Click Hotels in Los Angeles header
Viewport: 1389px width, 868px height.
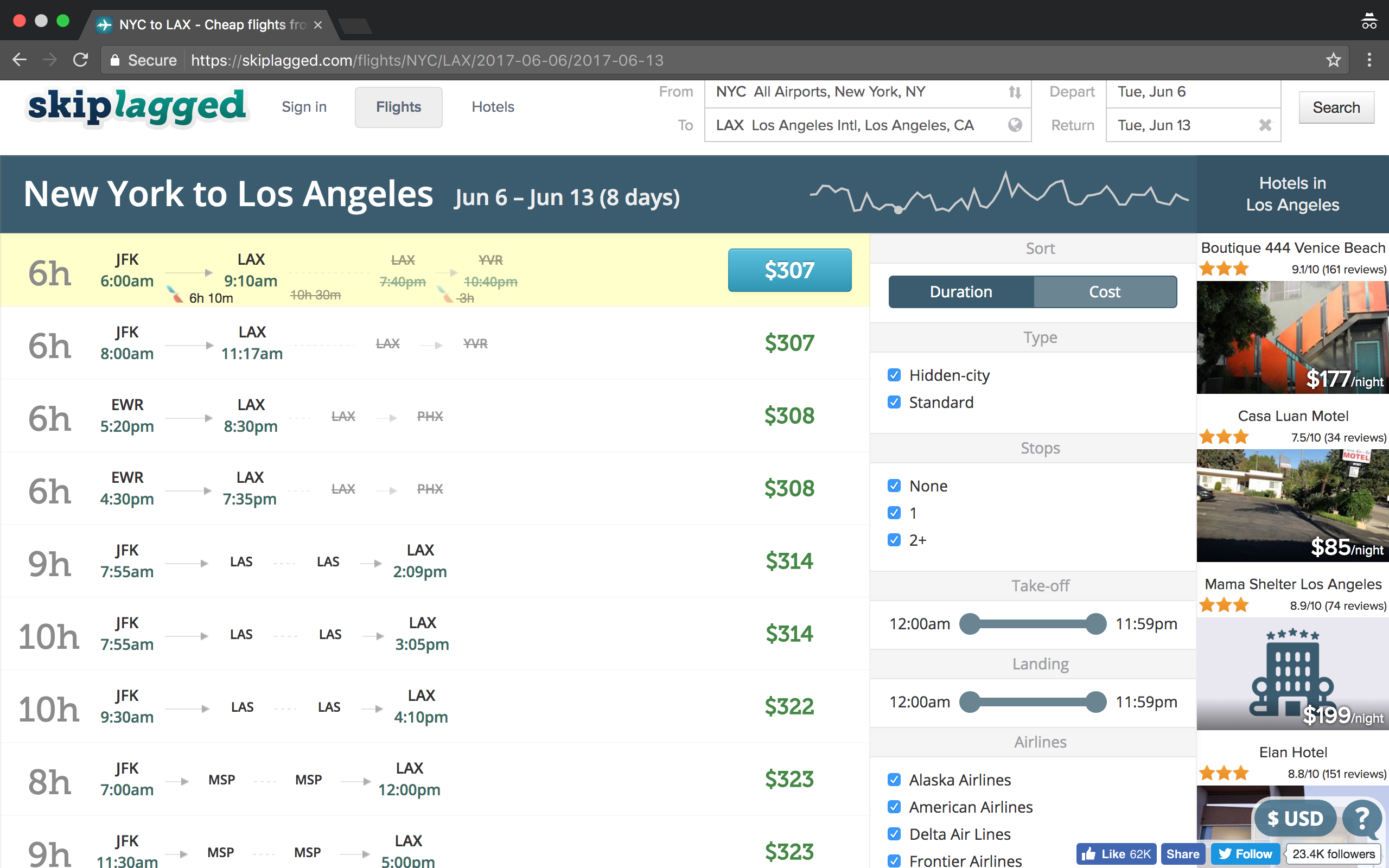[1292, 194]
